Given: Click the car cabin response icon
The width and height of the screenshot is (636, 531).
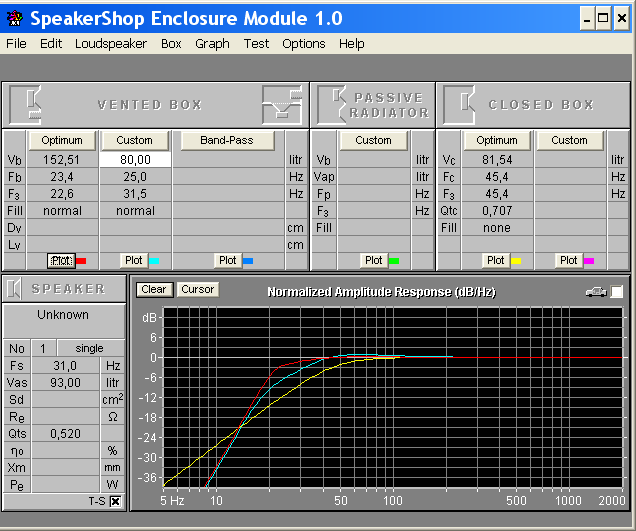Looking at the screenshot, I should pos(596,291).
